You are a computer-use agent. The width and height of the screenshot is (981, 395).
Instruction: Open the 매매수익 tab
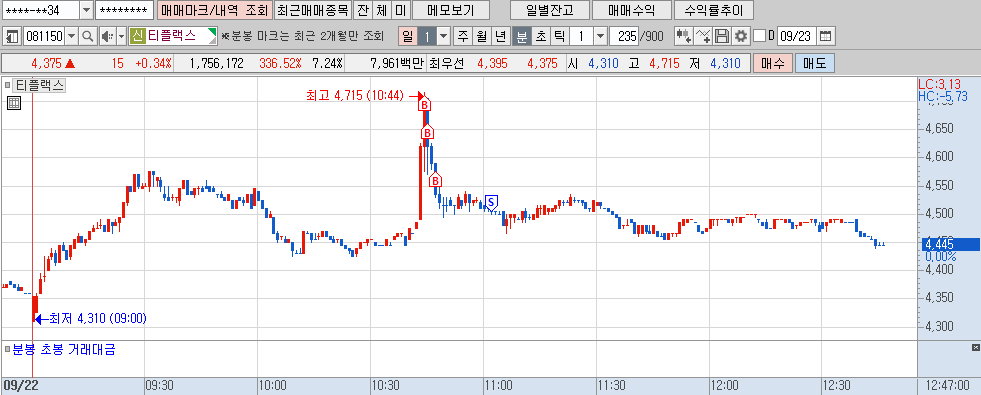pos(631,10)
